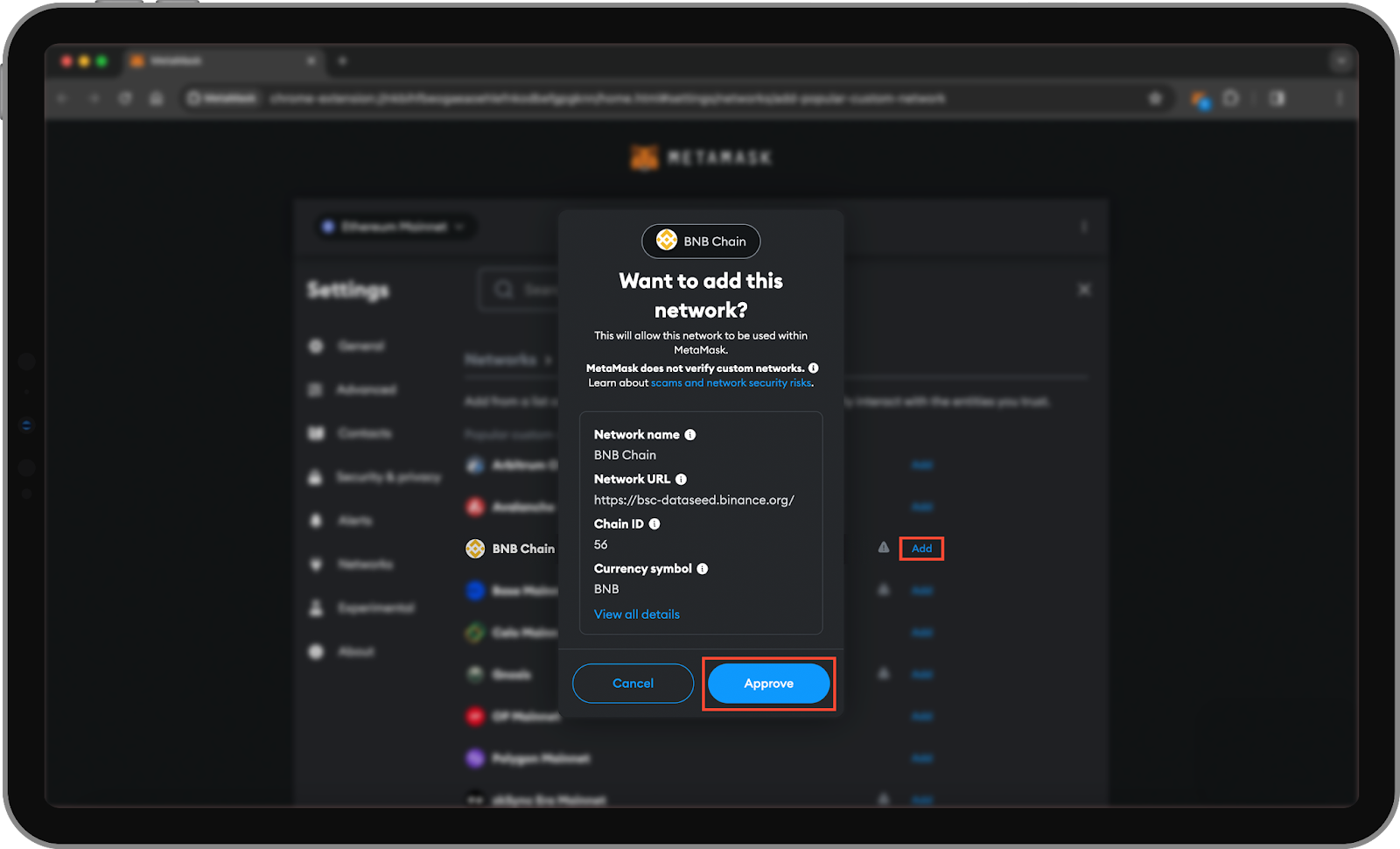This screenshot has height=849, width=1400.
Task: Click the MetaMask fox logo at top
Action: pos(645,158)
